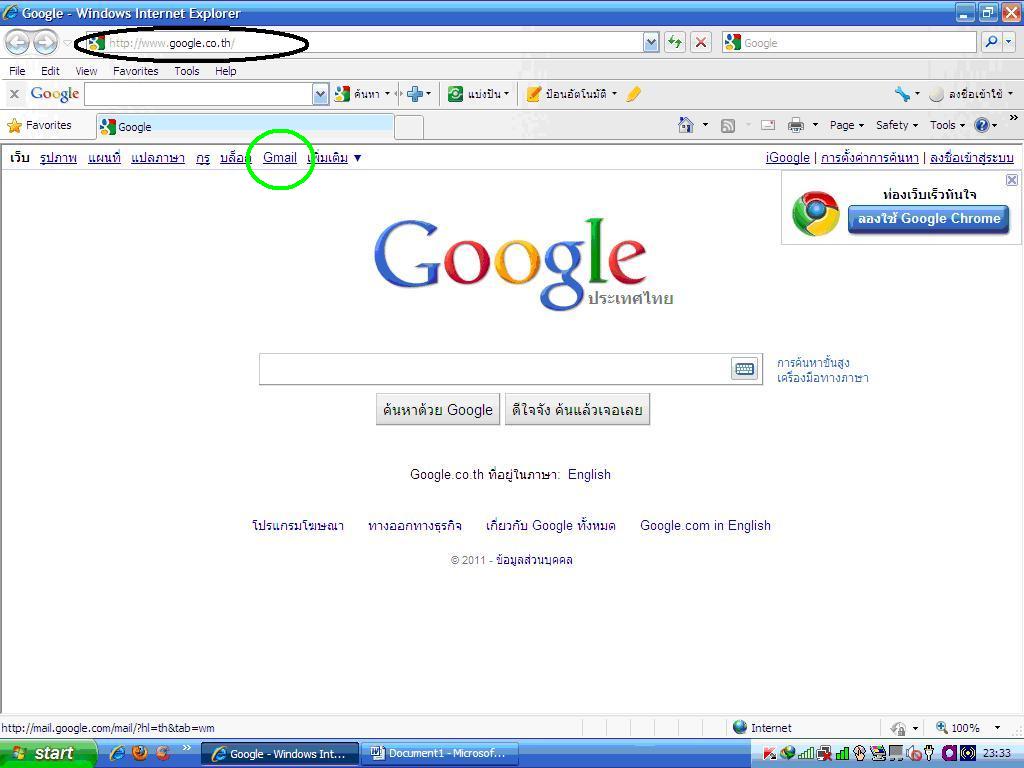Click the English language link

tap(589, 474)
